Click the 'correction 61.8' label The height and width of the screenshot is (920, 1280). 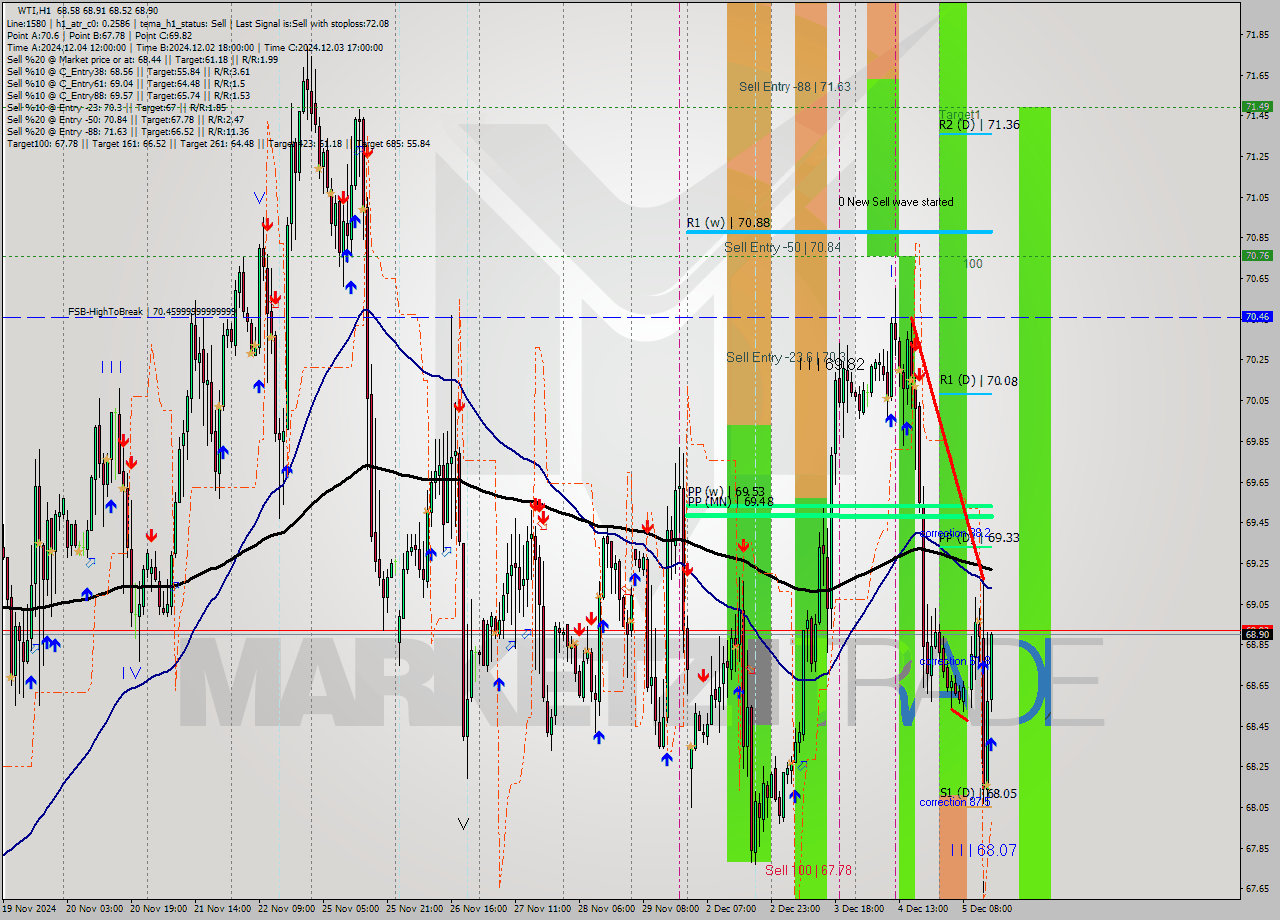click(954, 662)
